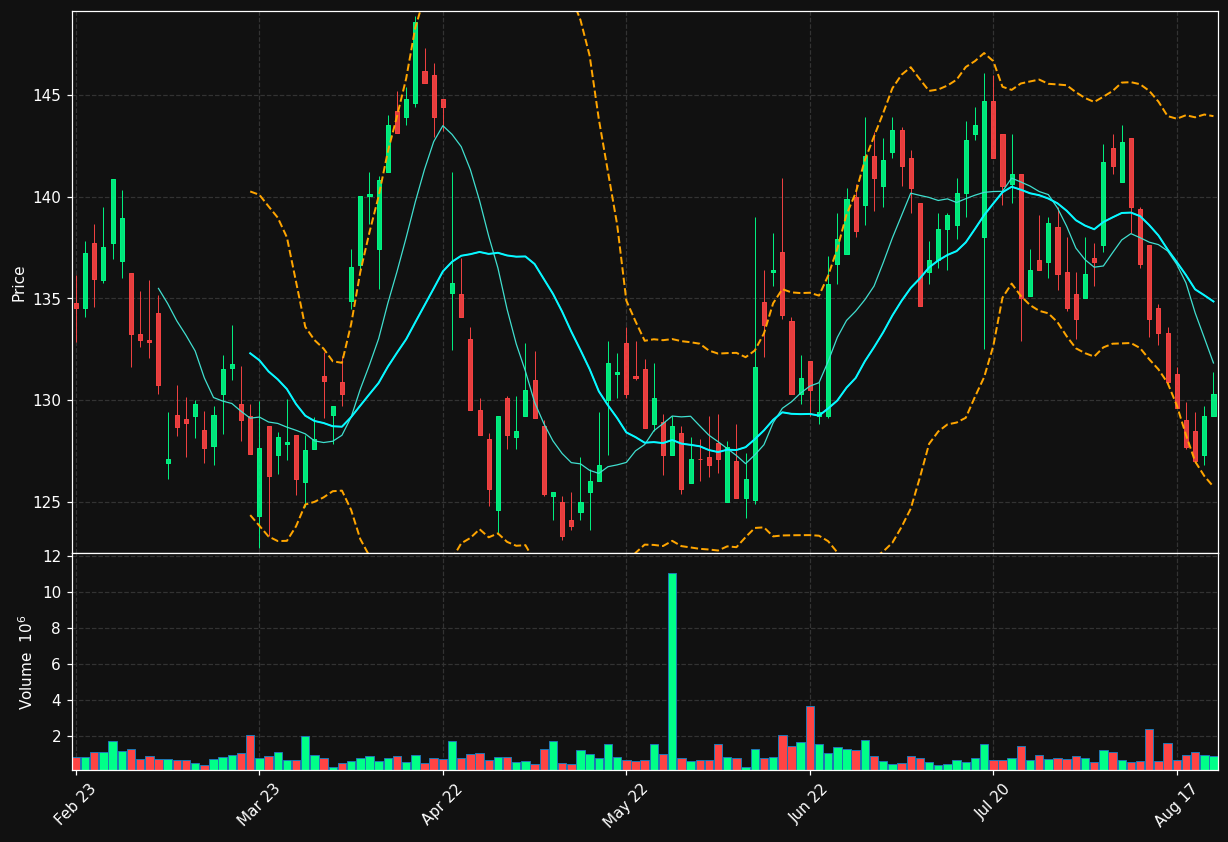The image size is (1228, 842).
Task: Click the 140 price axis label
Action: [x=49, y=197]
